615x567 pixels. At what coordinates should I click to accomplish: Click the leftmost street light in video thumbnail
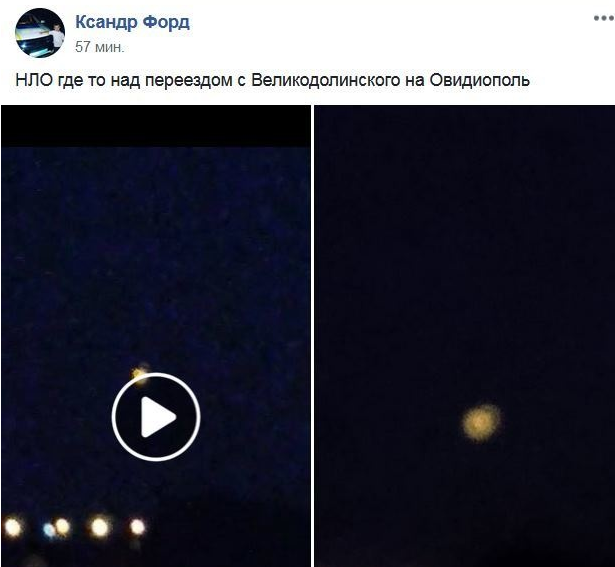point(13,527)
